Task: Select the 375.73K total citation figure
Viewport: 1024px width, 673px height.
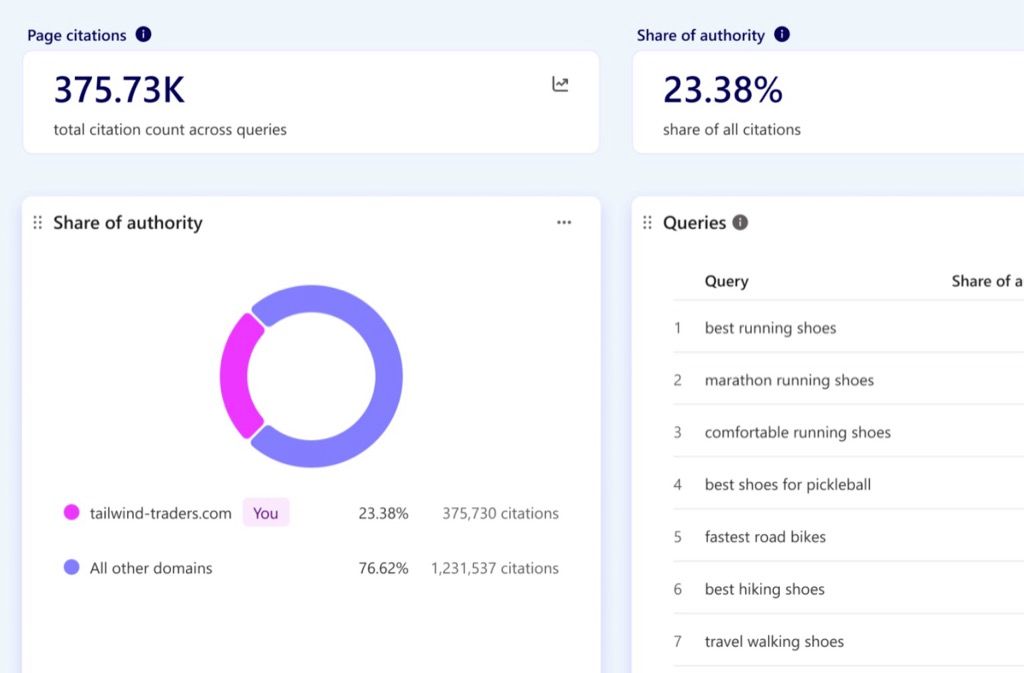Action: pos(120,89)
